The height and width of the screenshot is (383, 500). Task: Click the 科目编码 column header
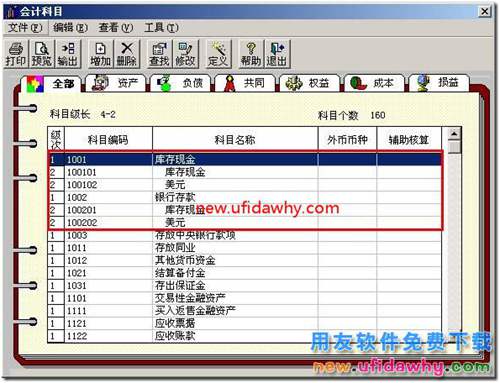point(108,139)
